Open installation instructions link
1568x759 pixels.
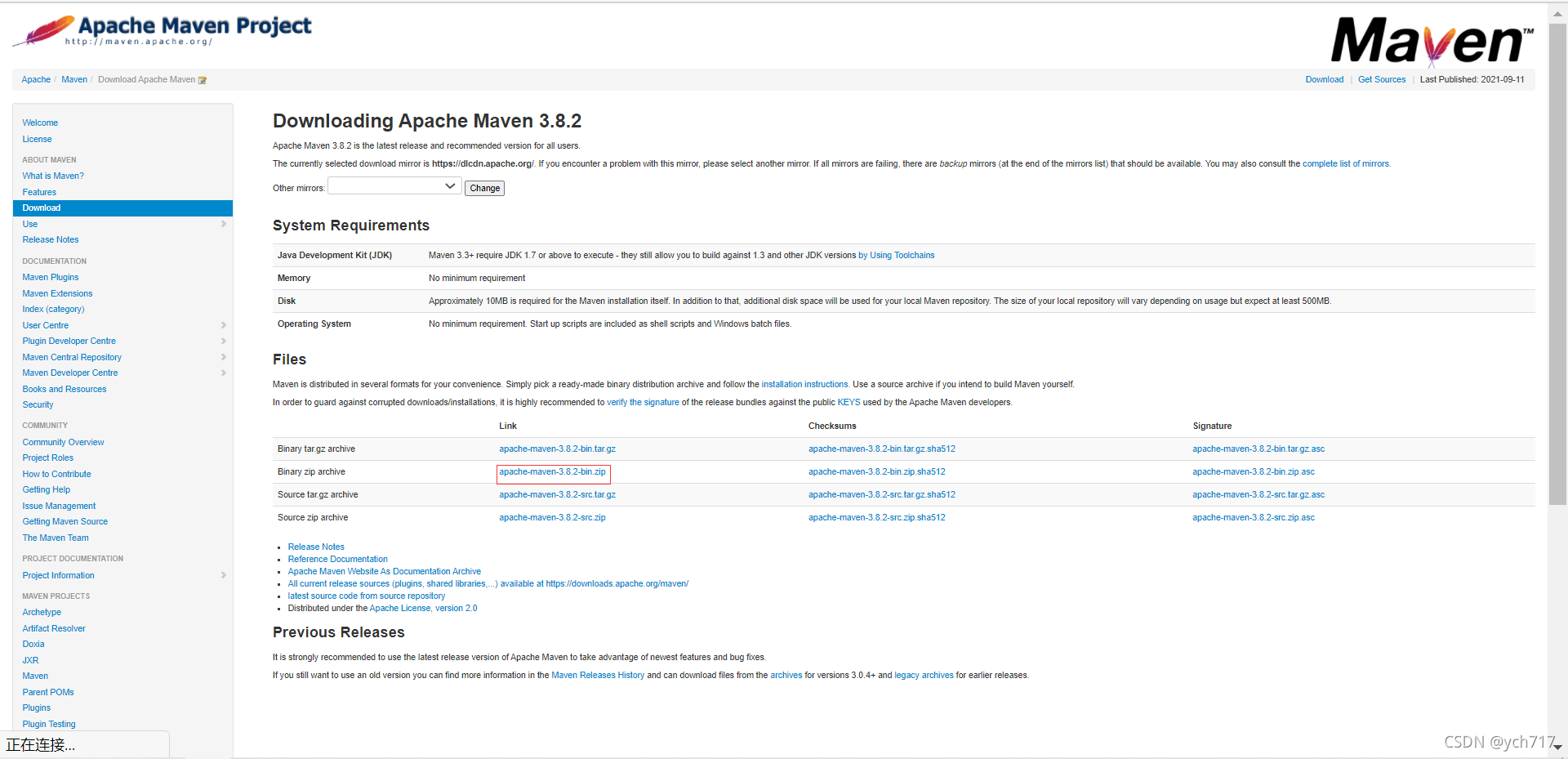804,384
